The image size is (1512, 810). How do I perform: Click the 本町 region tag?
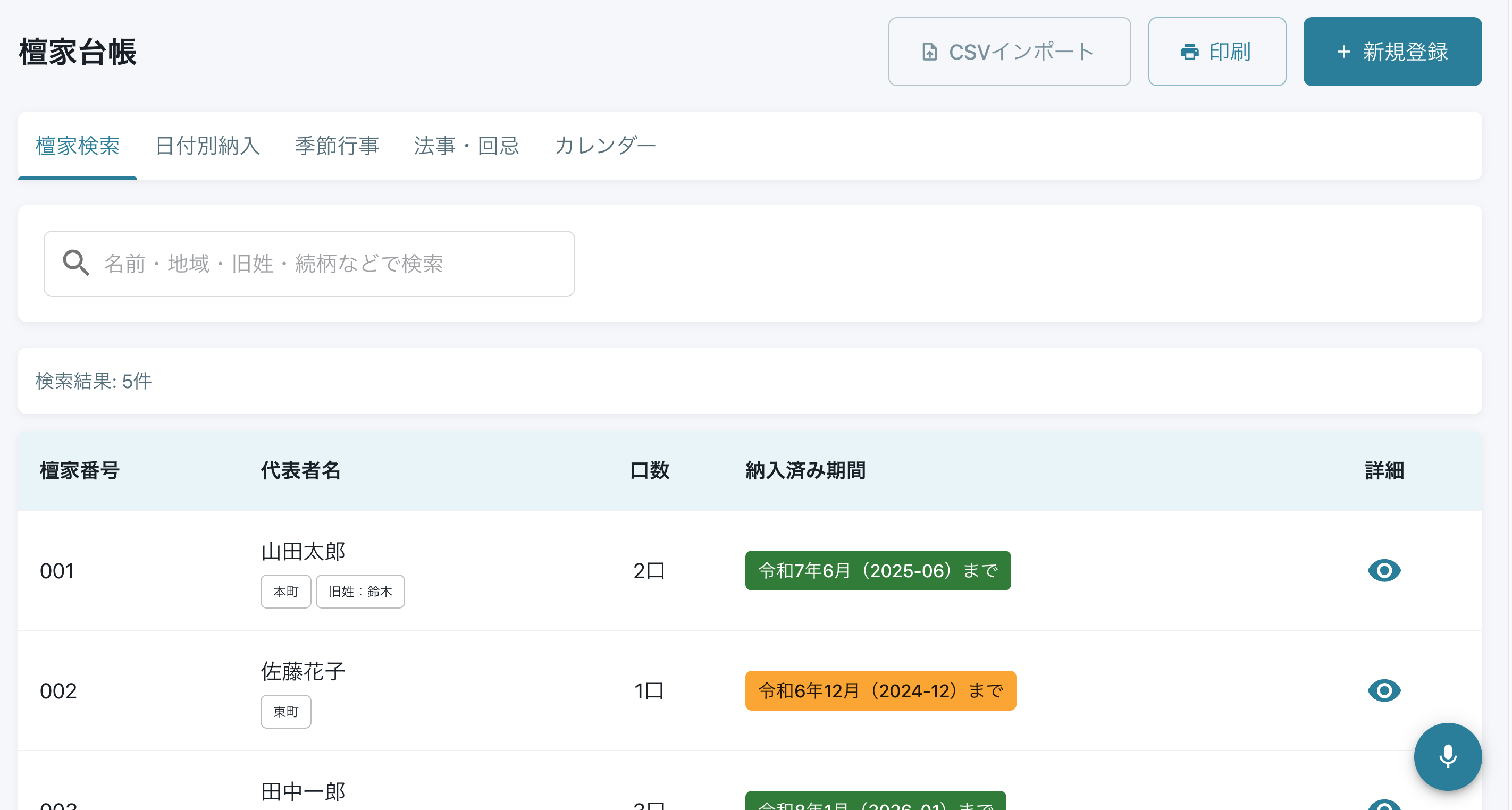[286, 592]
